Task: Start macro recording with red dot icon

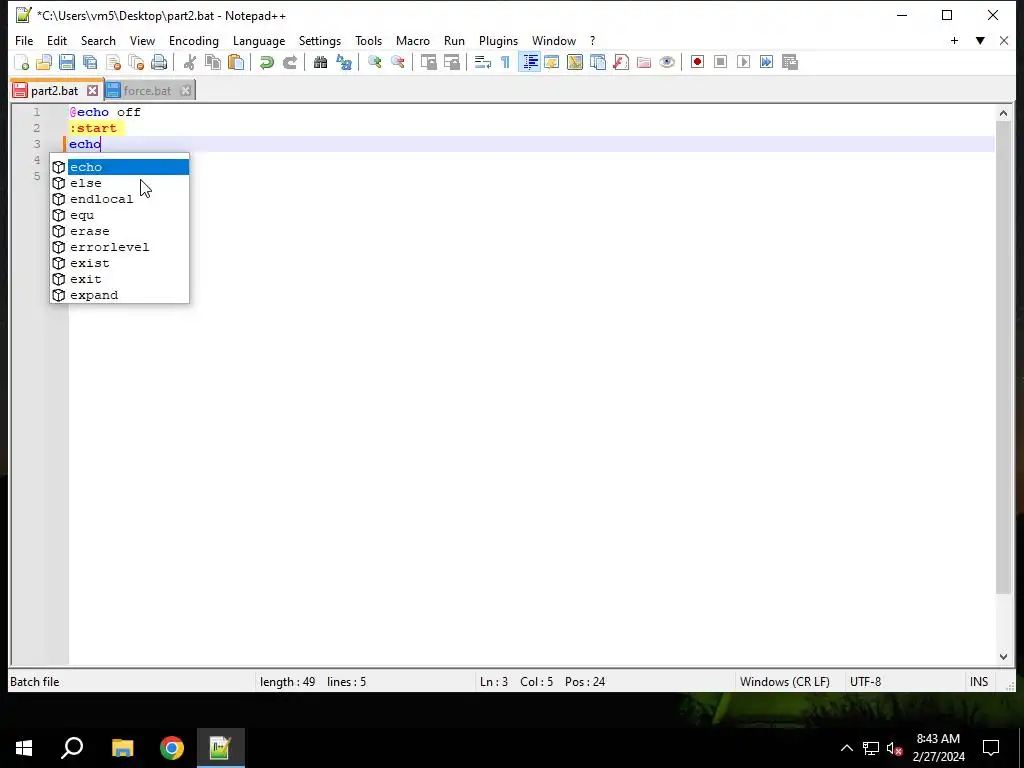Action: [x=697, y=62]
